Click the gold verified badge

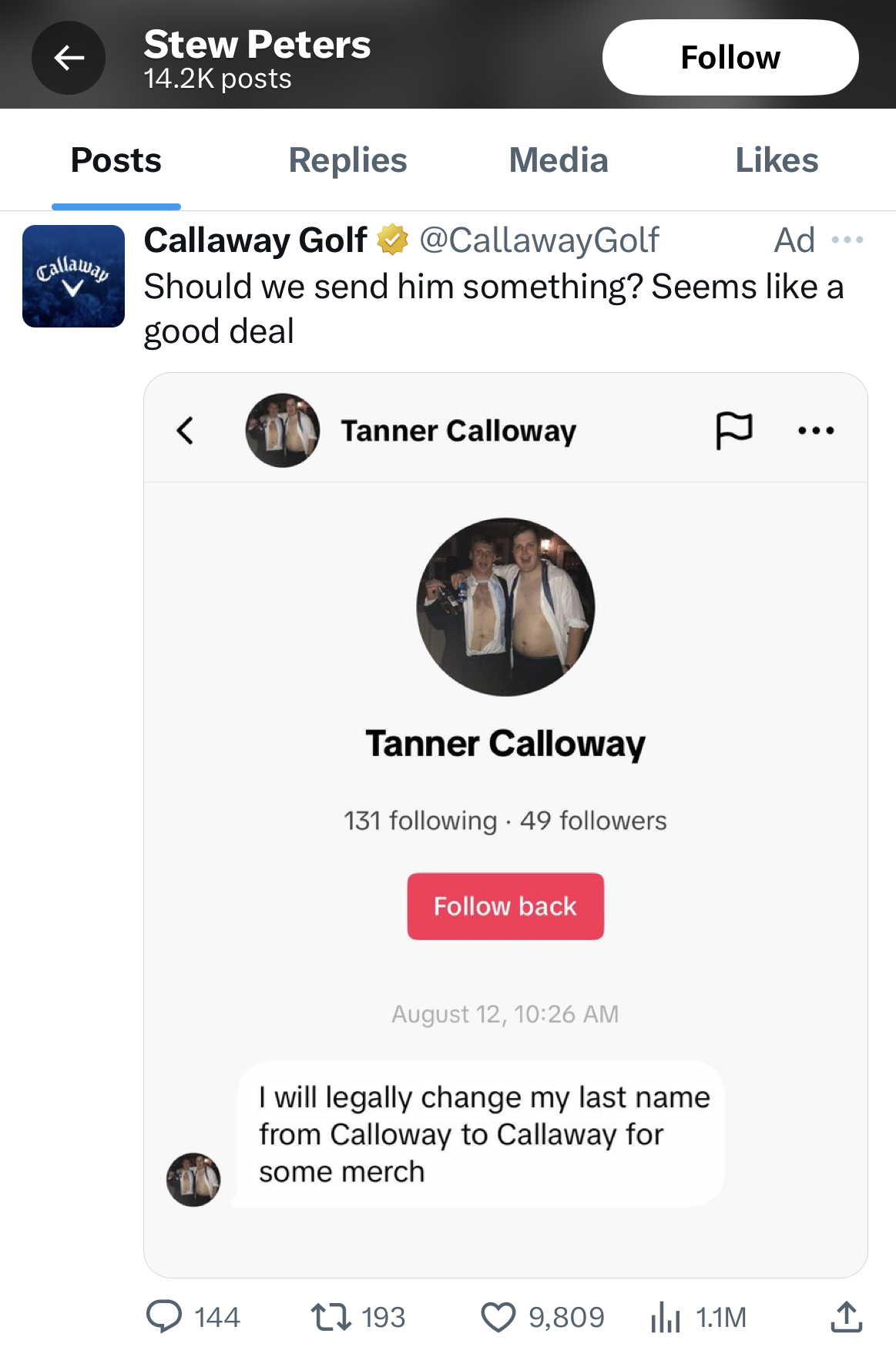pyautogui.click(x=392, y=240)
